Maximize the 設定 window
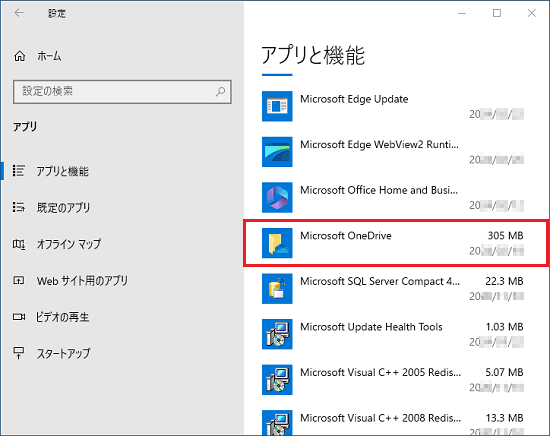550x436 pixels. coord(497,13)
